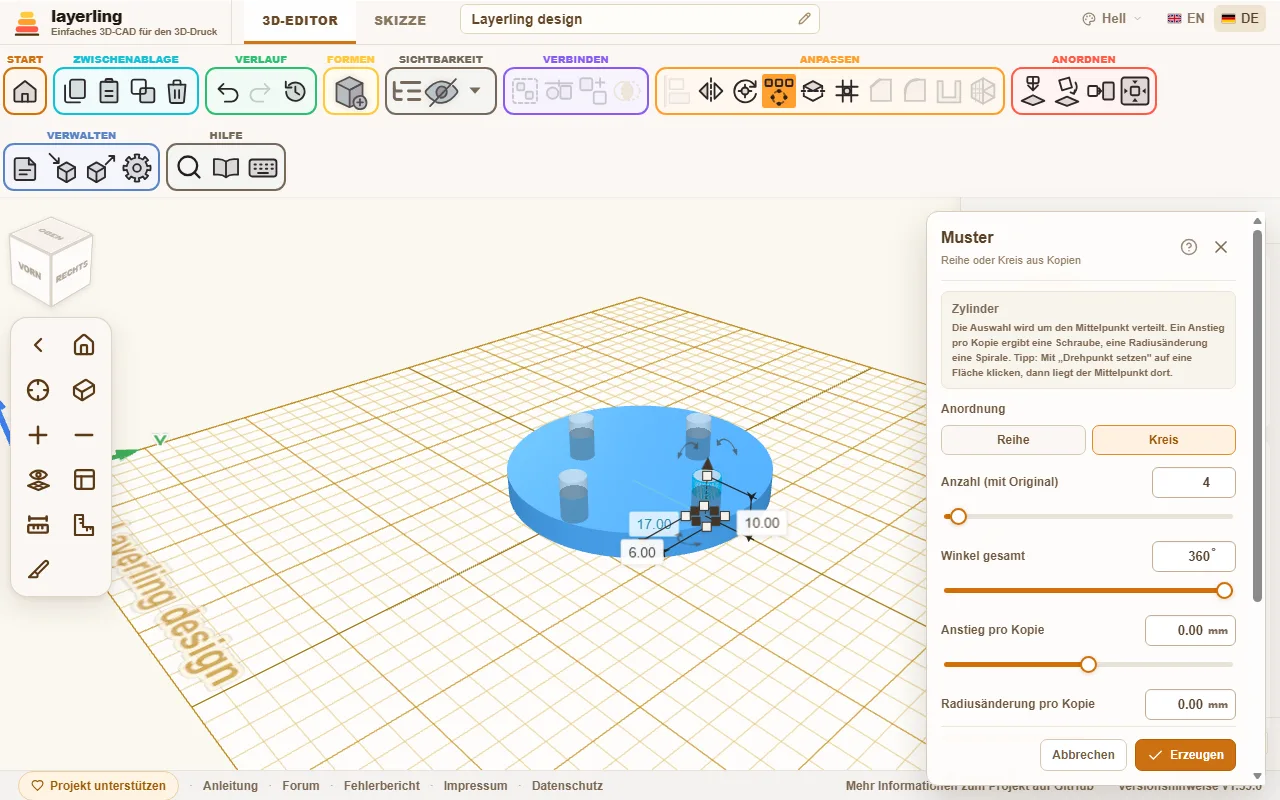Click the Erzeugen button
Screen dimensions: 1280x800
[x=1186, y=755]
